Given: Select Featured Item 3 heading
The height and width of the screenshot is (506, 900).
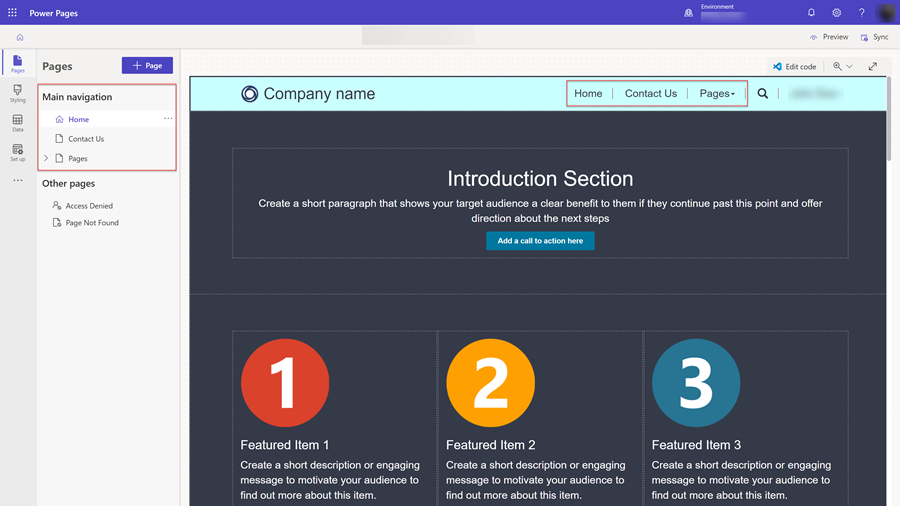Looking at the screenshot, I should tap(696, 445).
